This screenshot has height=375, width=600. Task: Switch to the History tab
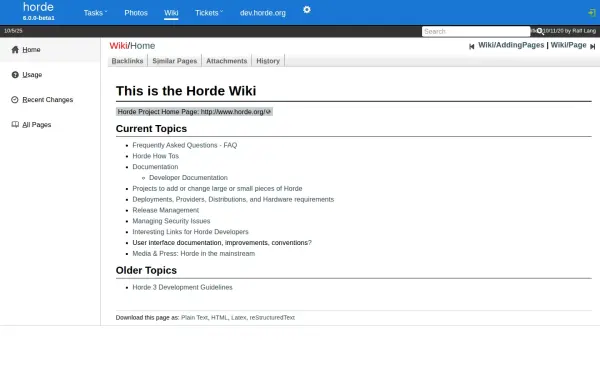(x=268, y=61)
